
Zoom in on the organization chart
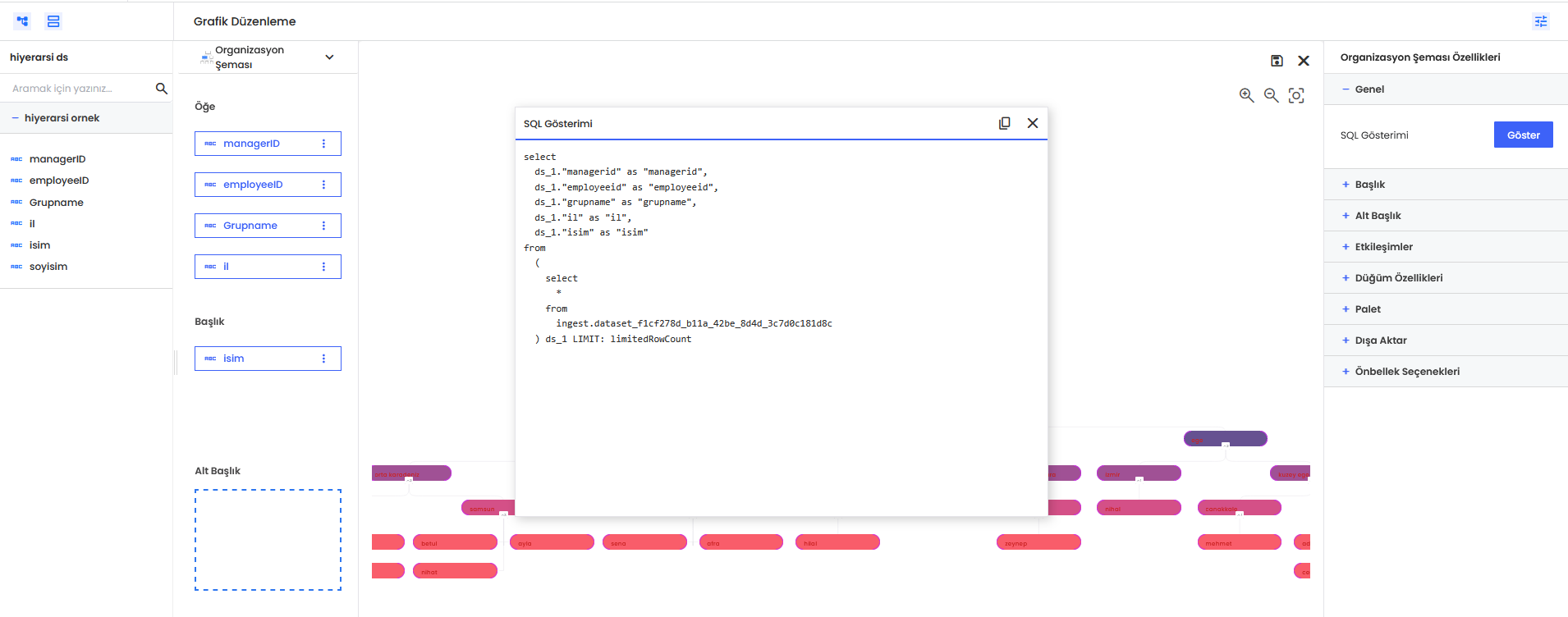point(1246,95)
